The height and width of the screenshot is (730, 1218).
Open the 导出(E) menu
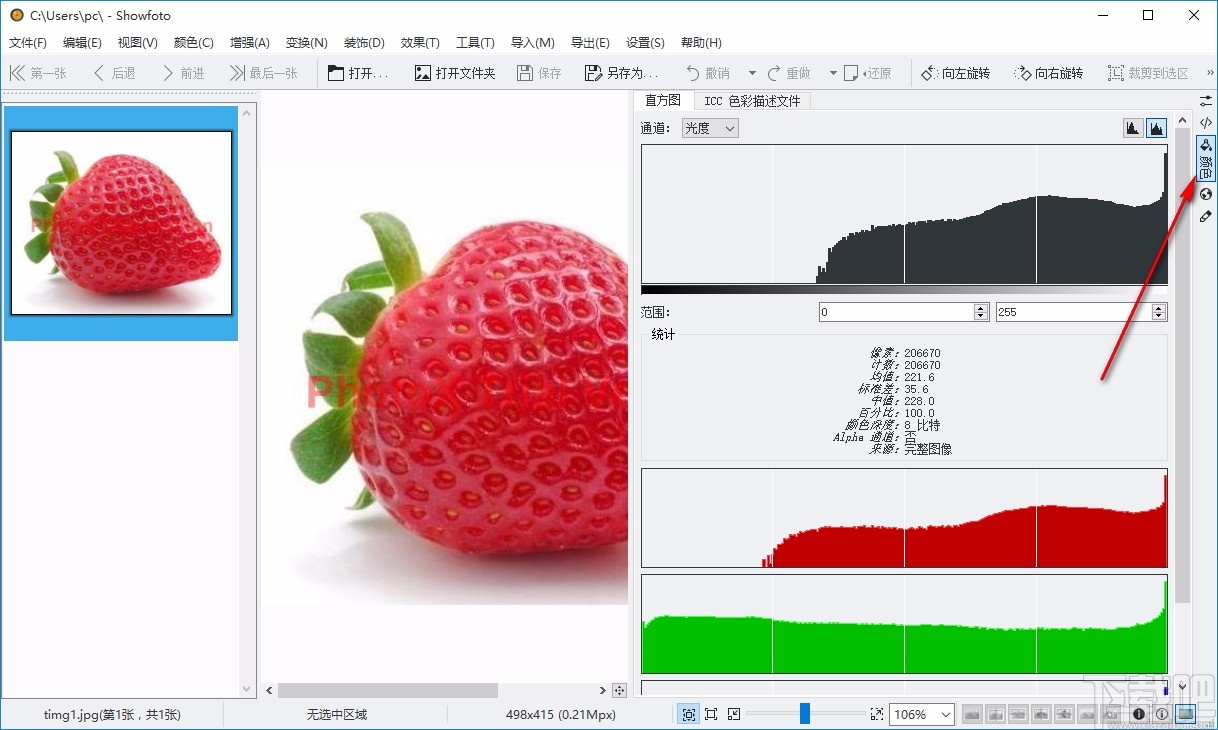coord(590,43)
